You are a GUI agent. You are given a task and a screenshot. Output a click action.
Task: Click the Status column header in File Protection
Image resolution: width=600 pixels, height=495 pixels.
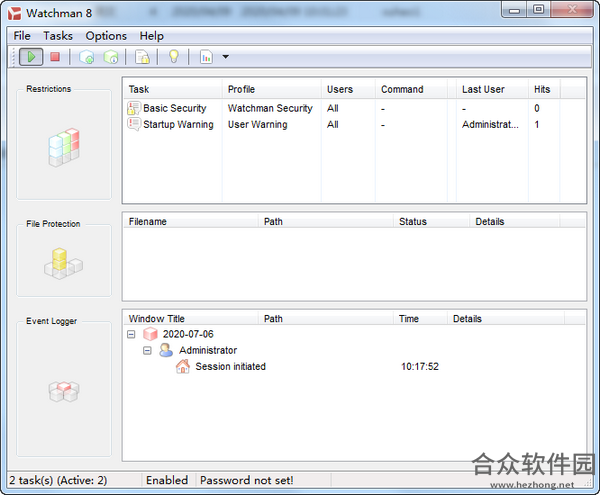pyautogui.click(x=432, y=221)
